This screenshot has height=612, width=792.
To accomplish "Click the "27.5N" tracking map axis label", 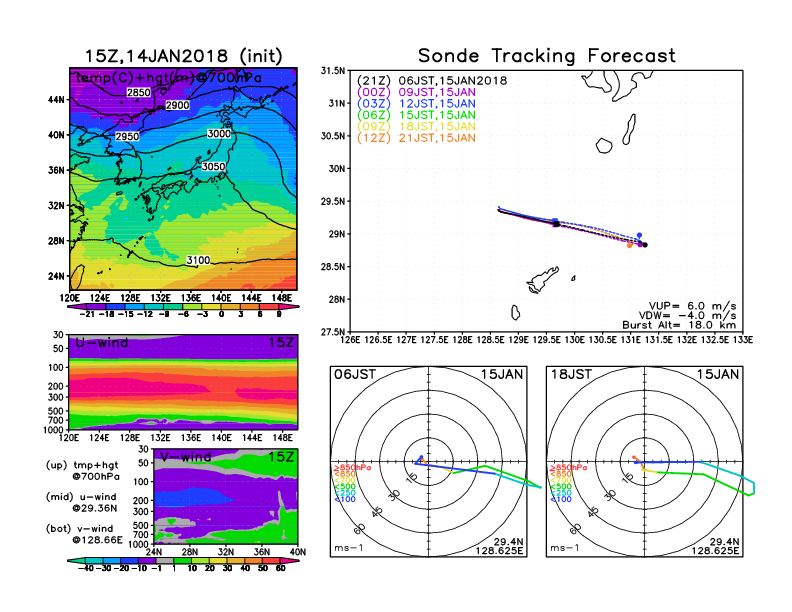I will pos(333,332).
